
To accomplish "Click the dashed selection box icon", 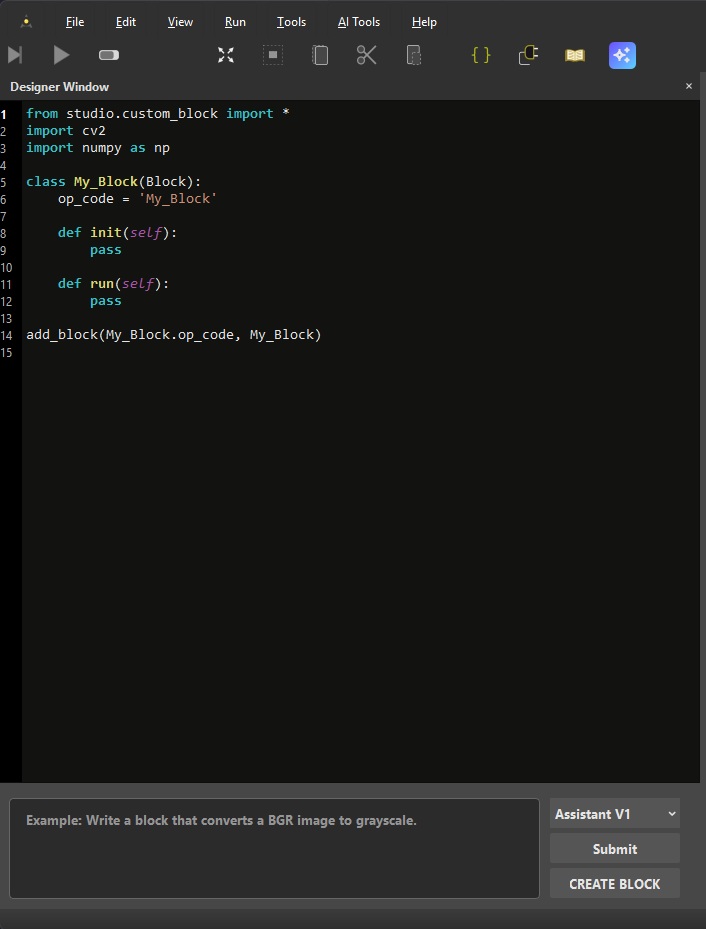I will (273, 55).
